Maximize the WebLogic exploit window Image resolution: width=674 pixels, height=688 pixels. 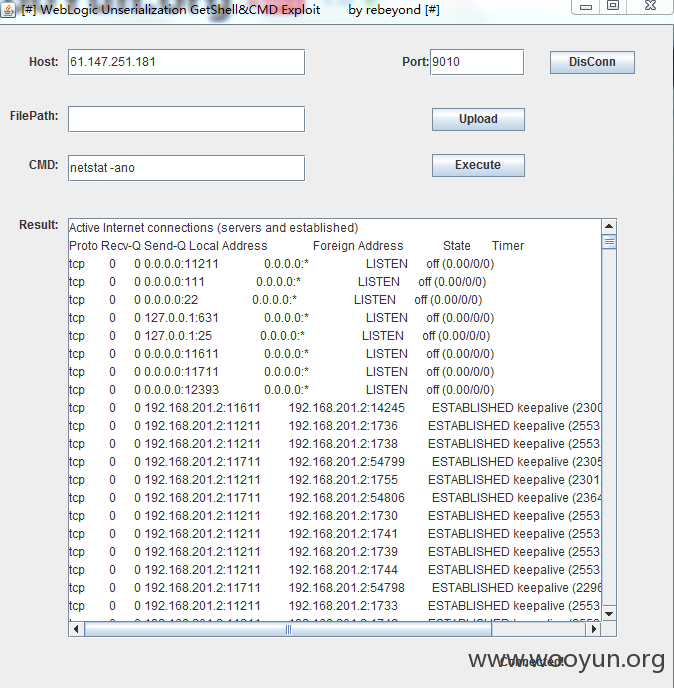[x=613, y=6]
